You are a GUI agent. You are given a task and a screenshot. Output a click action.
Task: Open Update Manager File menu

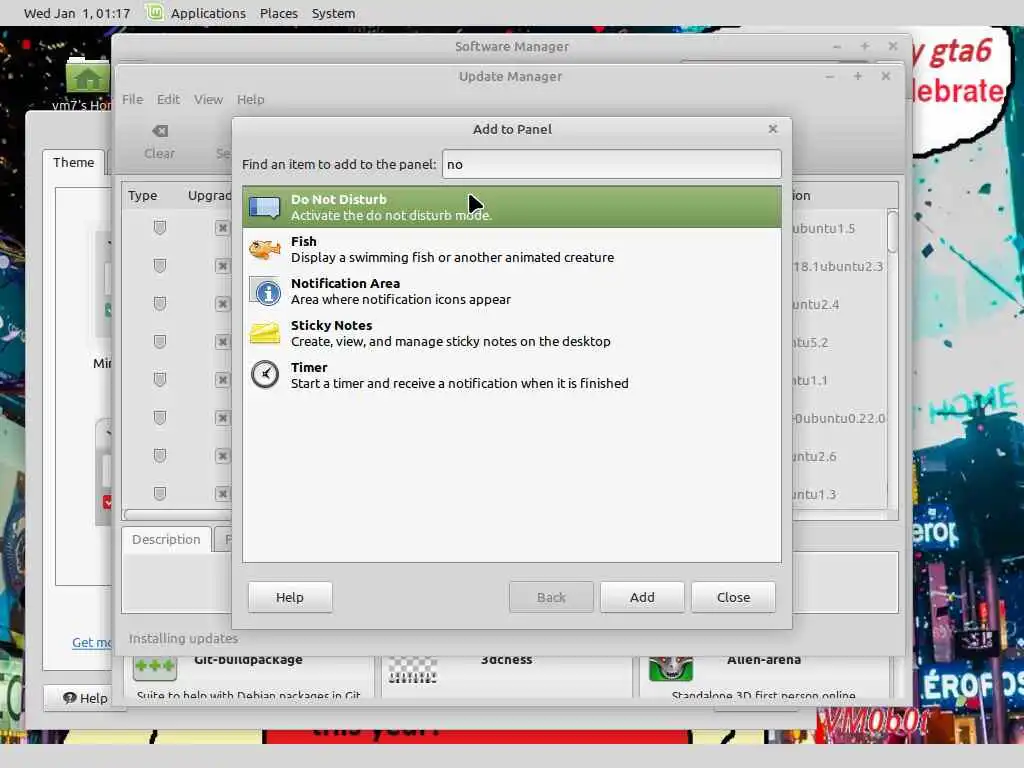(133, 99)
